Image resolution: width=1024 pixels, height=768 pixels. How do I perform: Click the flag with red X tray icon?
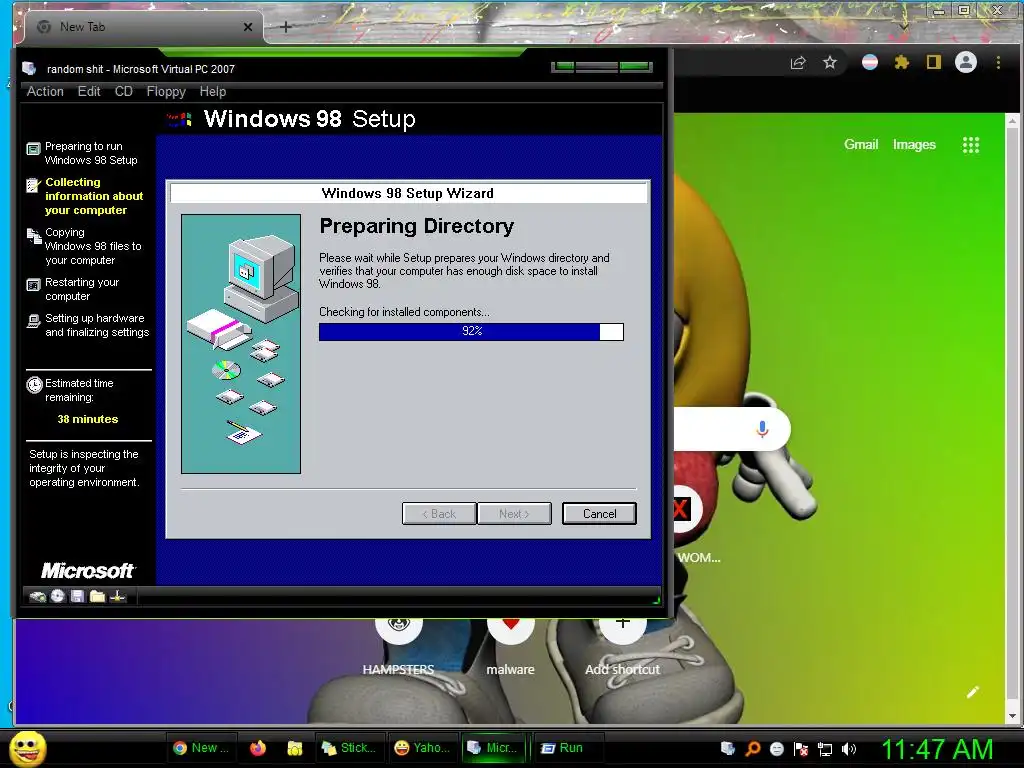[x=801, y=749]
